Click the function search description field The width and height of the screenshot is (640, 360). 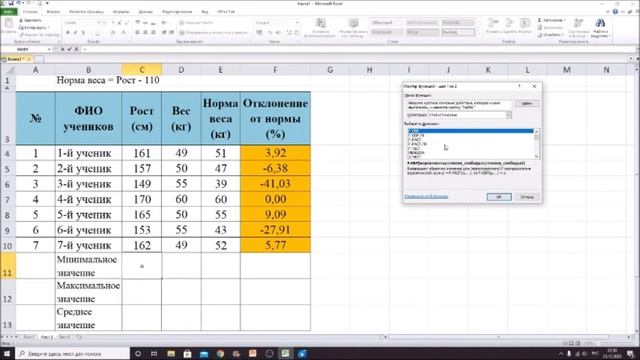(459, 105)
